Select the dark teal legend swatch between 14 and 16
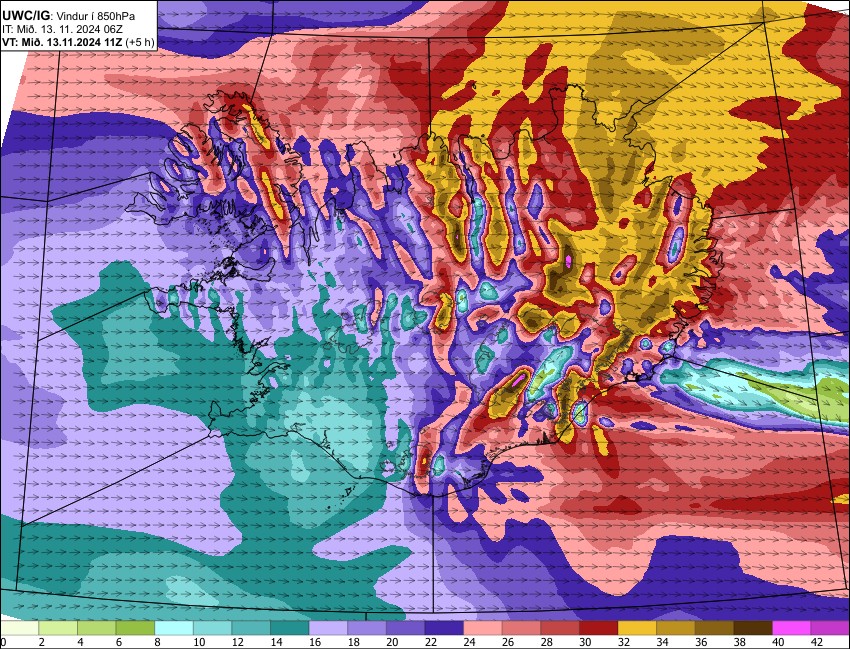This screenshot has width=850, height=649. pyautogui.click(x=290, y=628)
